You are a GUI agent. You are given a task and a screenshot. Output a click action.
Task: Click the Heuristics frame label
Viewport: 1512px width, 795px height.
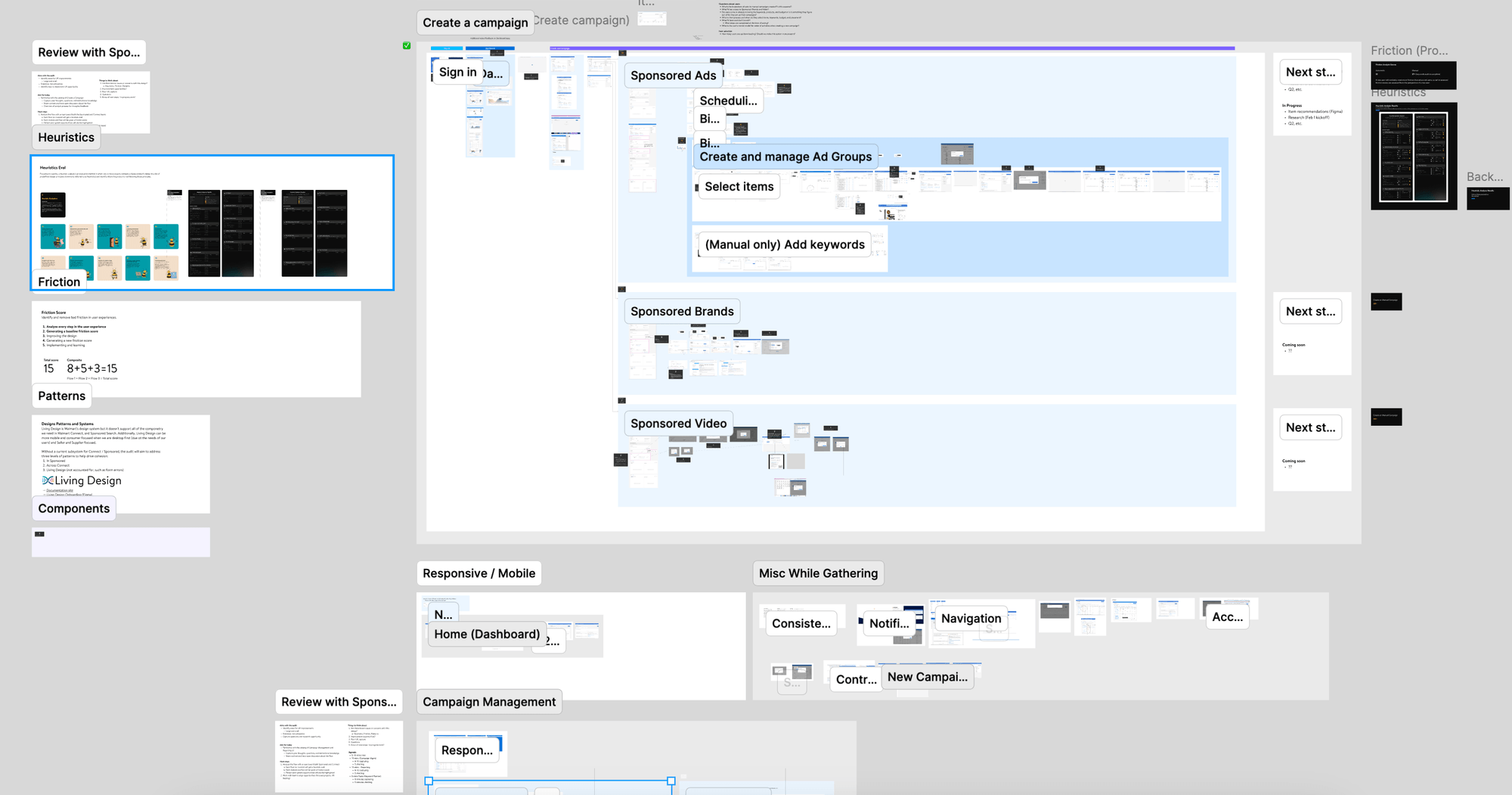click(x=67, y=138)
